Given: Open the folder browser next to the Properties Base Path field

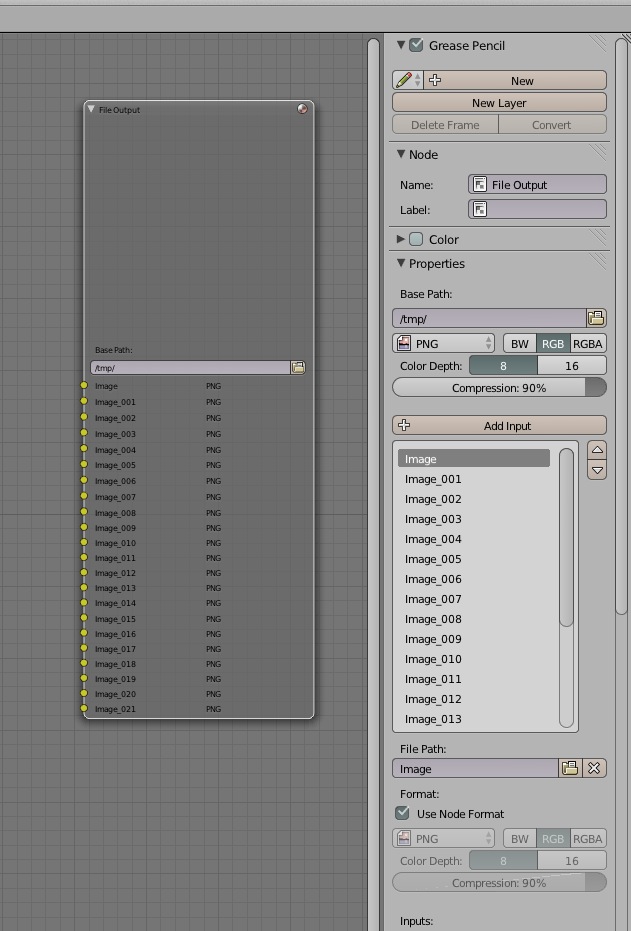Looking at the screenshot, I should (596, 318).
